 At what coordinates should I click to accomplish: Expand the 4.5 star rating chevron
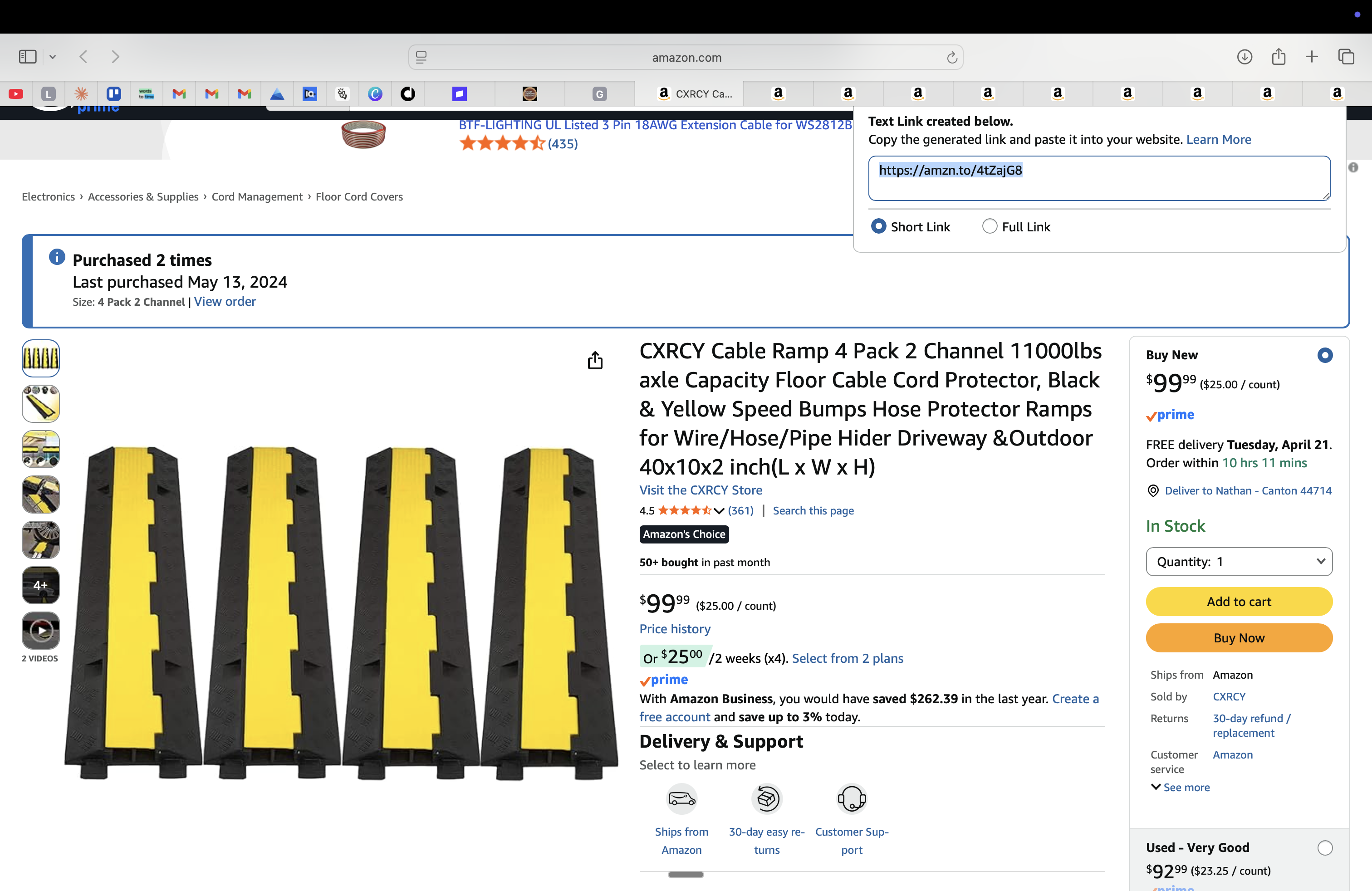coord(719,511)
